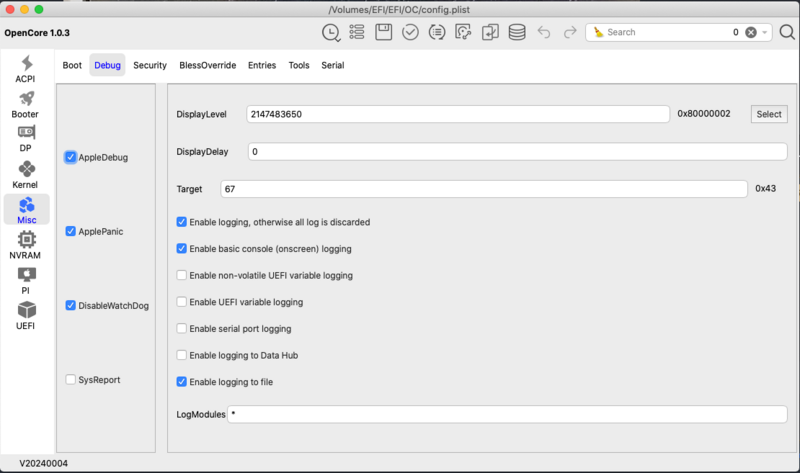The height and width of the screenshot is (473, 800).
Task: Enable the SysReport checkbox
Action: (x=71, y=379)
